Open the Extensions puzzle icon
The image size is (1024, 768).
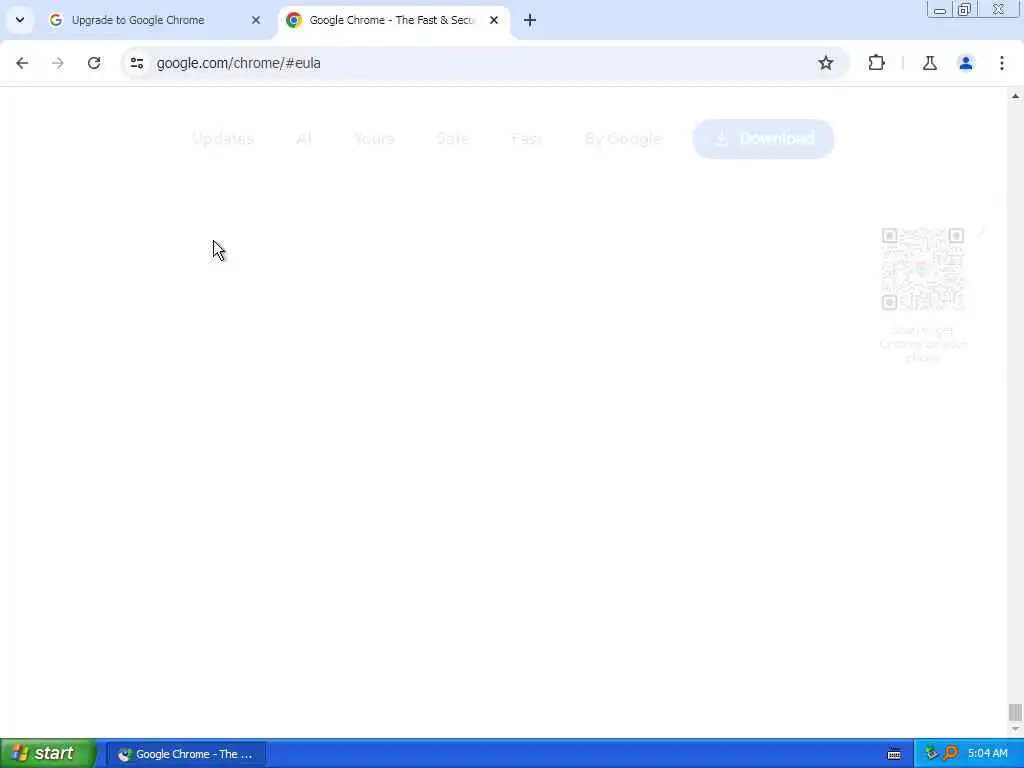(876, 63)
